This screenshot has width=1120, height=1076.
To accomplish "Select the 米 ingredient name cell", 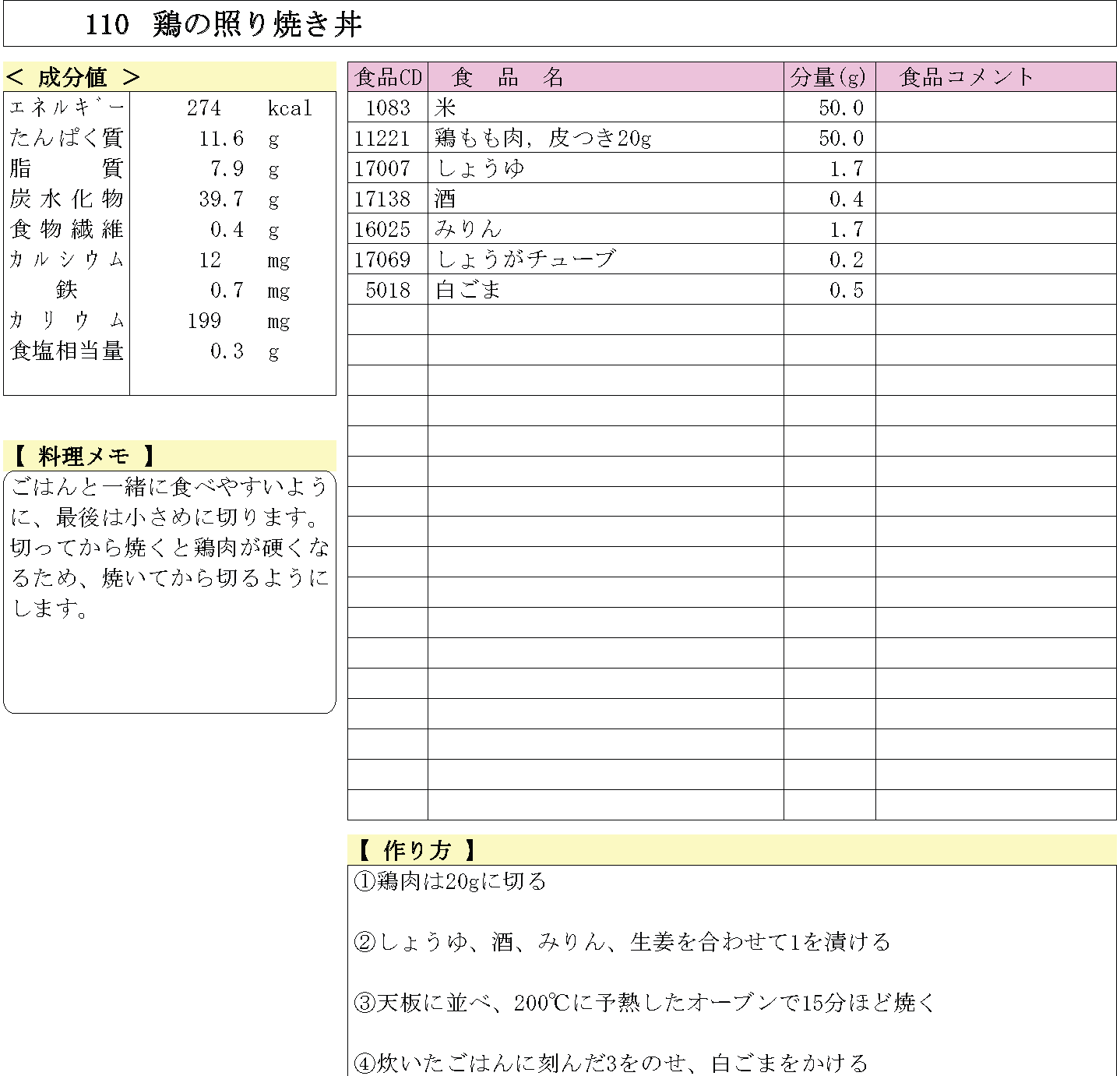I will point(446,108).
